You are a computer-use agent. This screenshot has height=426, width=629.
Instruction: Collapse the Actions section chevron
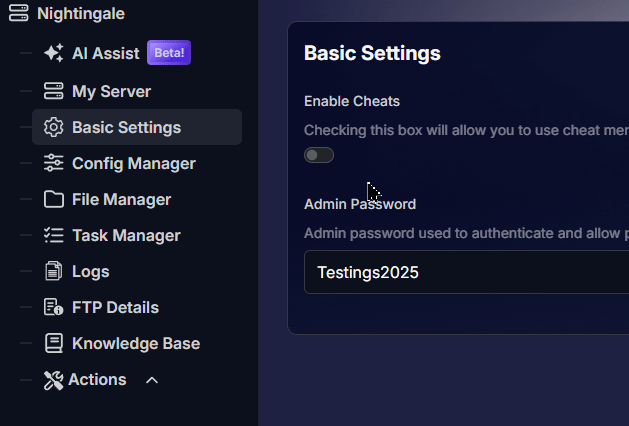[152, 380]
